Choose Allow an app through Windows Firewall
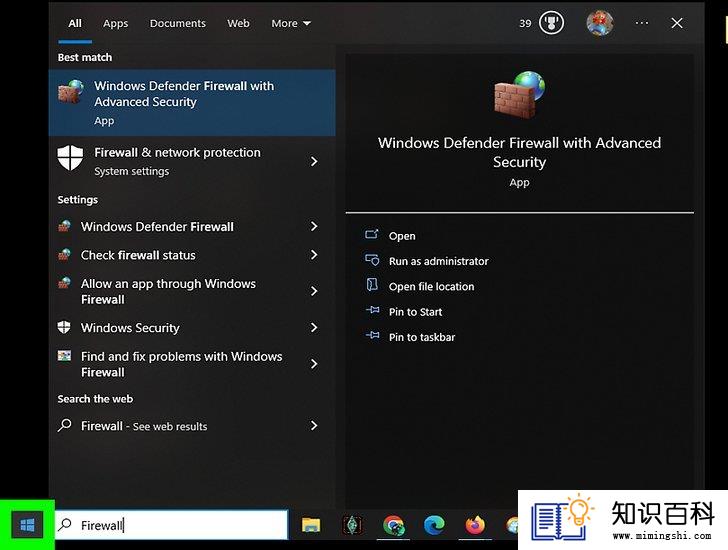This screenshot has height=550, width=728. 192,291
